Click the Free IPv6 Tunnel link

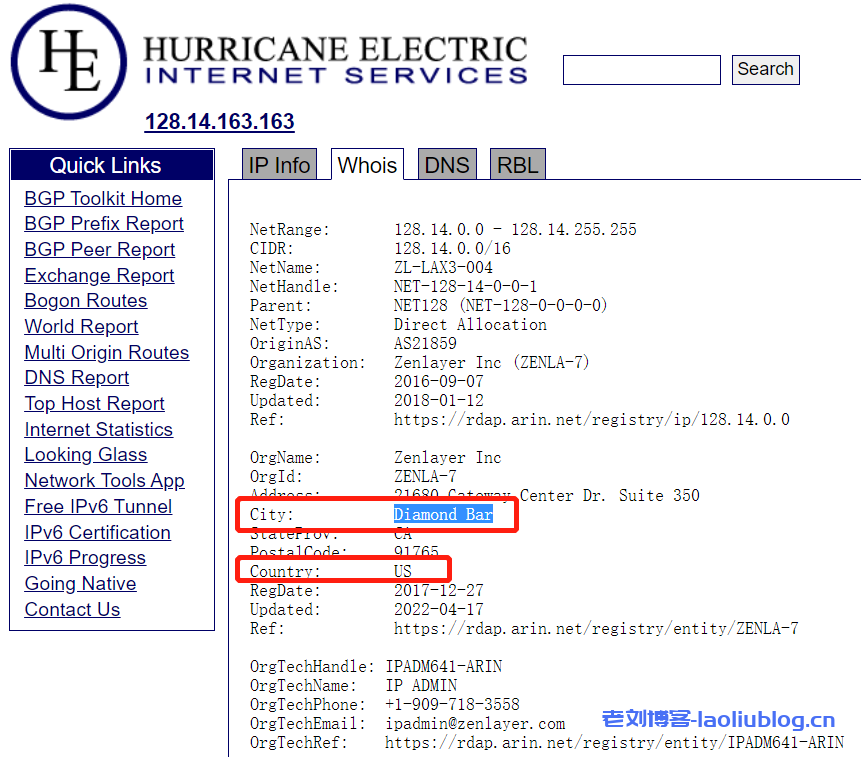[98, 507]
